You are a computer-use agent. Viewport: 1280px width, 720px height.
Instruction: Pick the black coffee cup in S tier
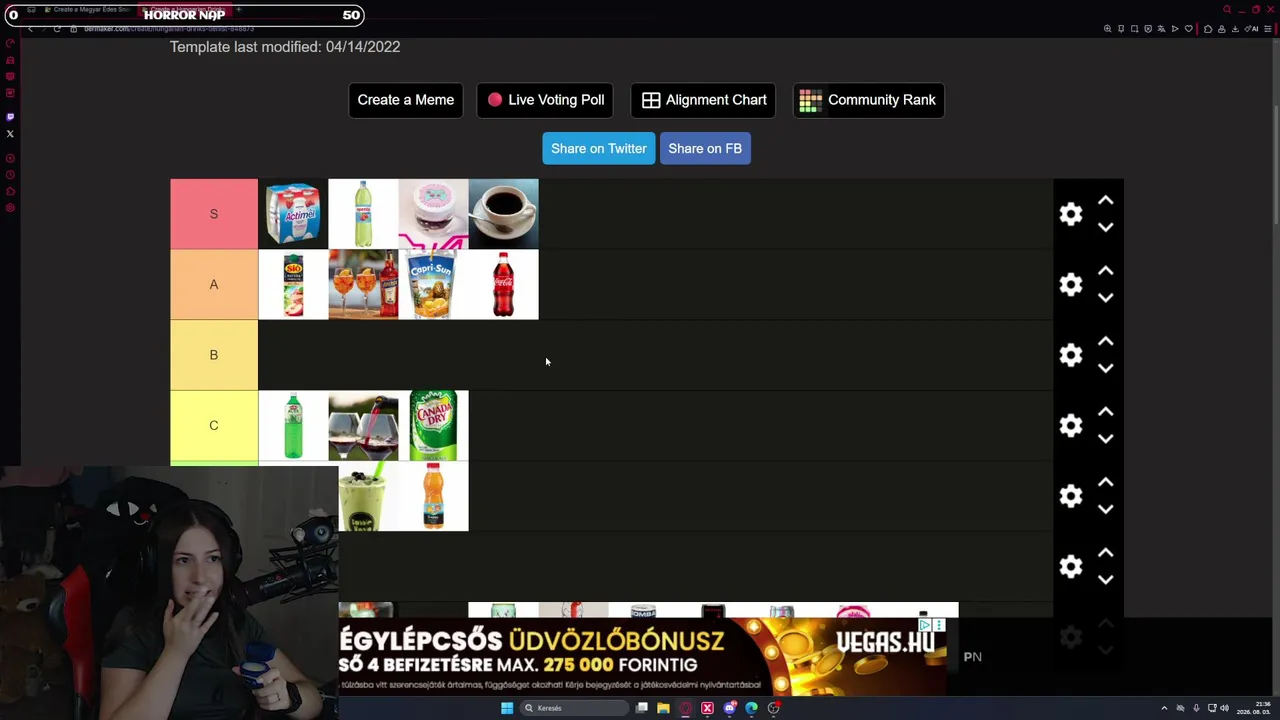pyautogui.click(x=503, y=214)
